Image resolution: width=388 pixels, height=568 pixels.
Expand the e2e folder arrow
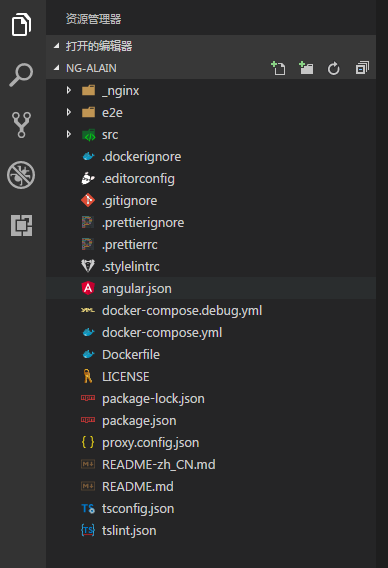point(69,112)
